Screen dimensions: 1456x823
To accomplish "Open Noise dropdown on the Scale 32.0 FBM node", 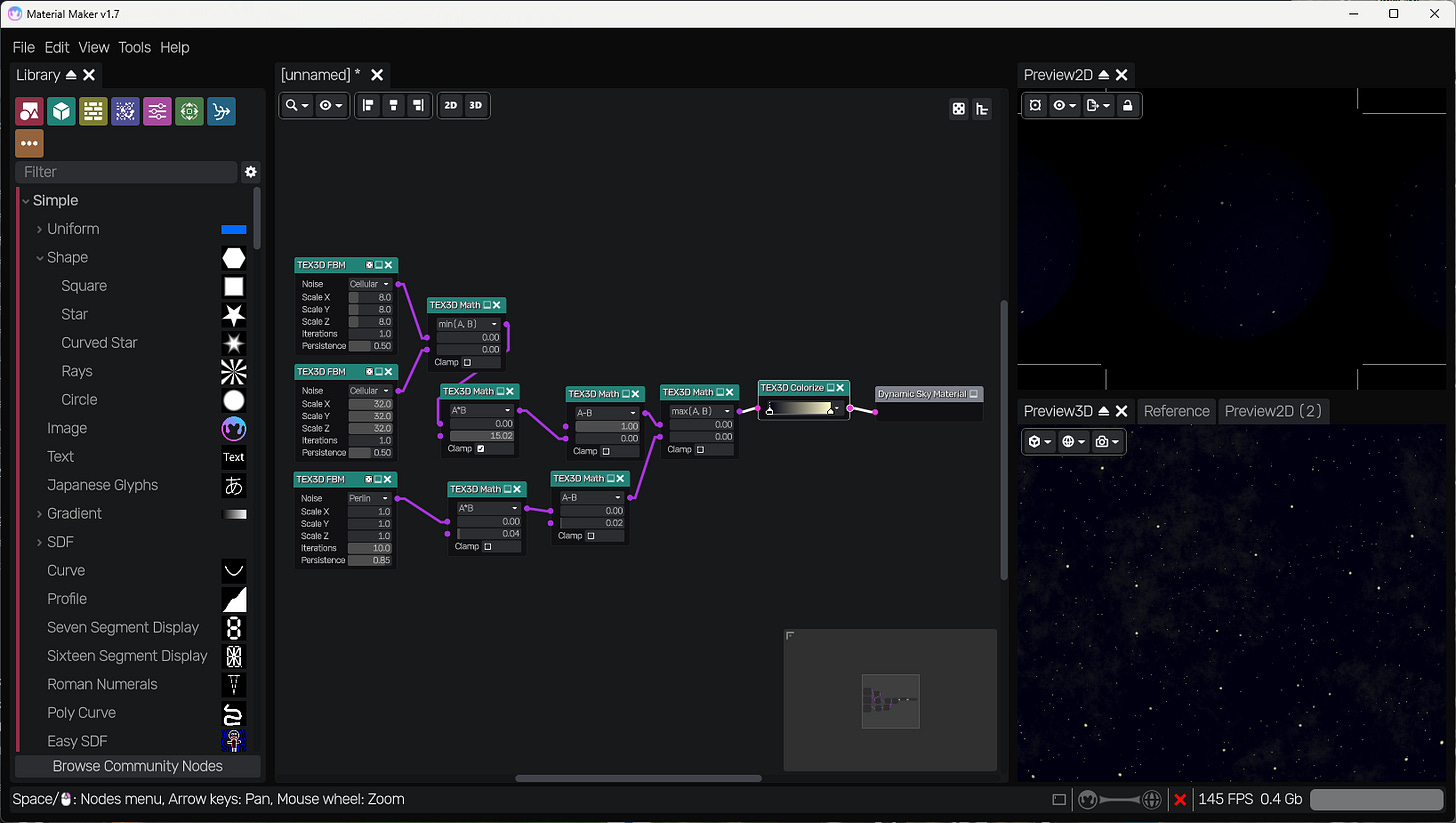I will 370,391.
